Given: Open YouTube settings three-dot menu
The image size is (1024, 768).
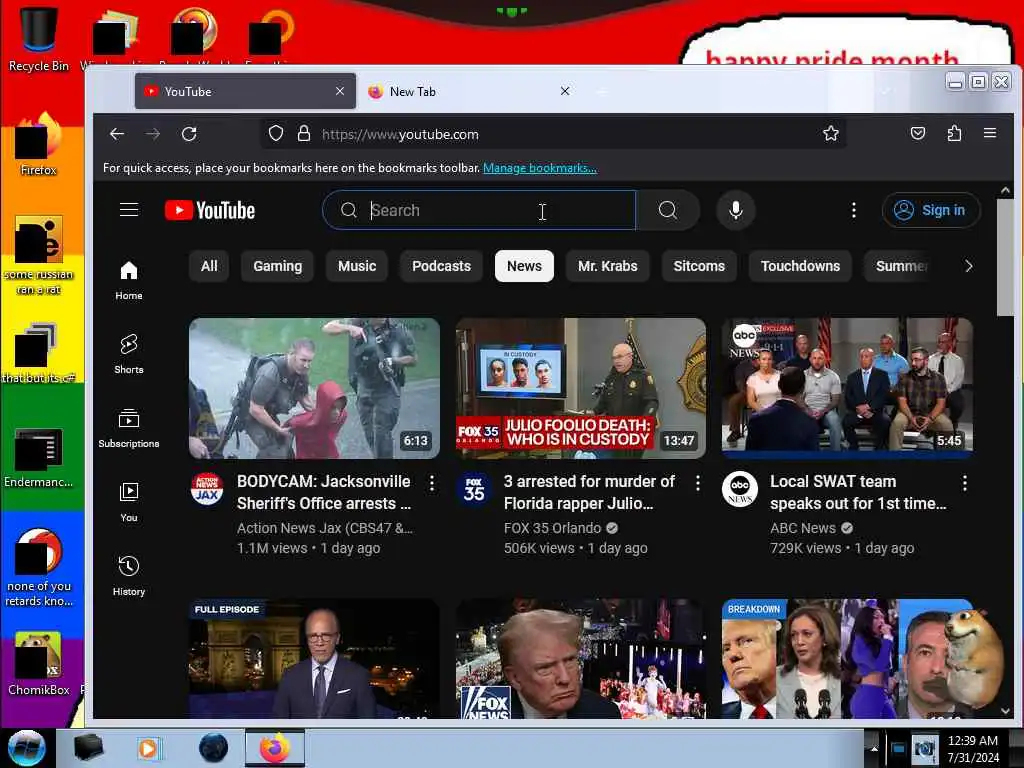Looking at the screenshot, I should (x=853, y=210).
